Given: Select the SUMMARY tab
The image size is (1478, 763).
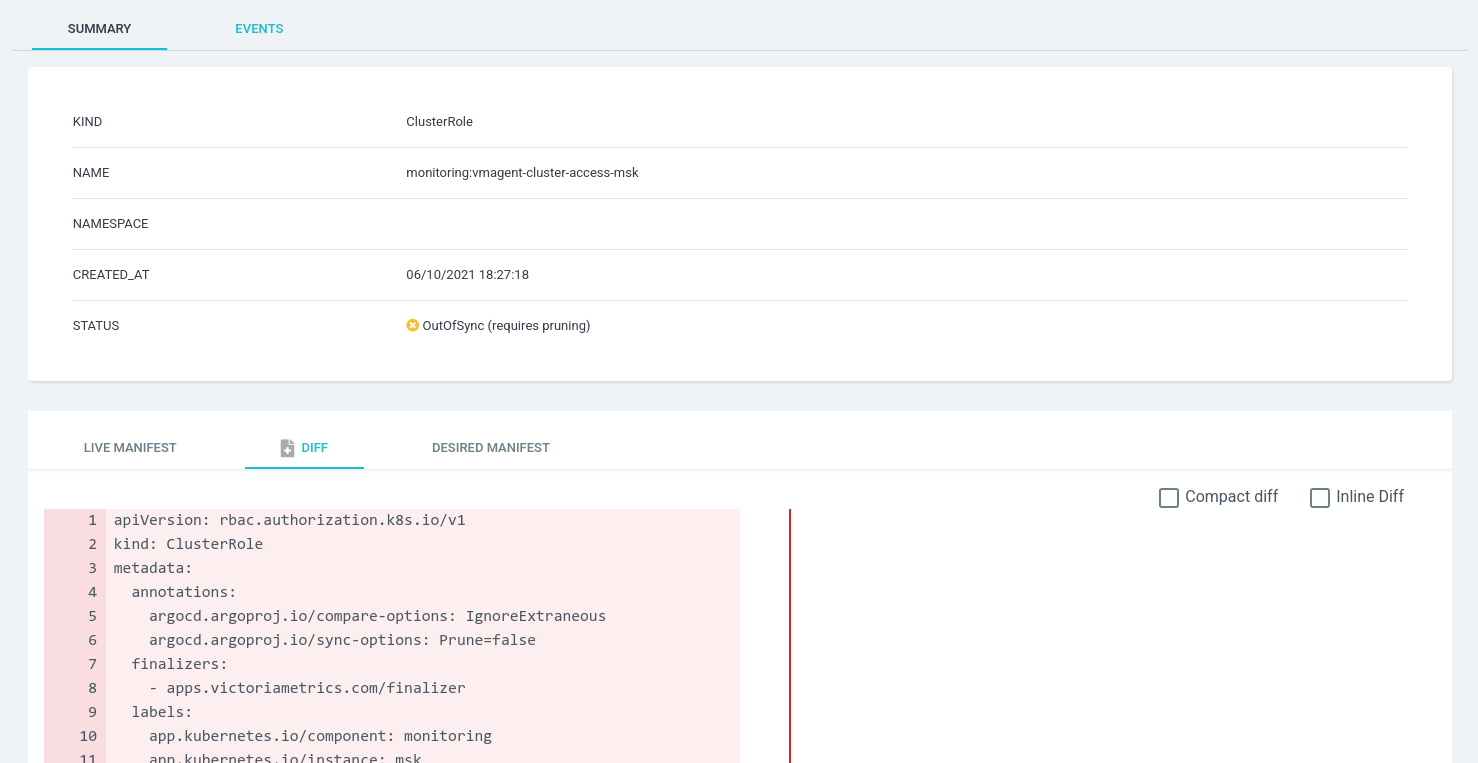Looking at the screenshot, I should coord(99,28).
